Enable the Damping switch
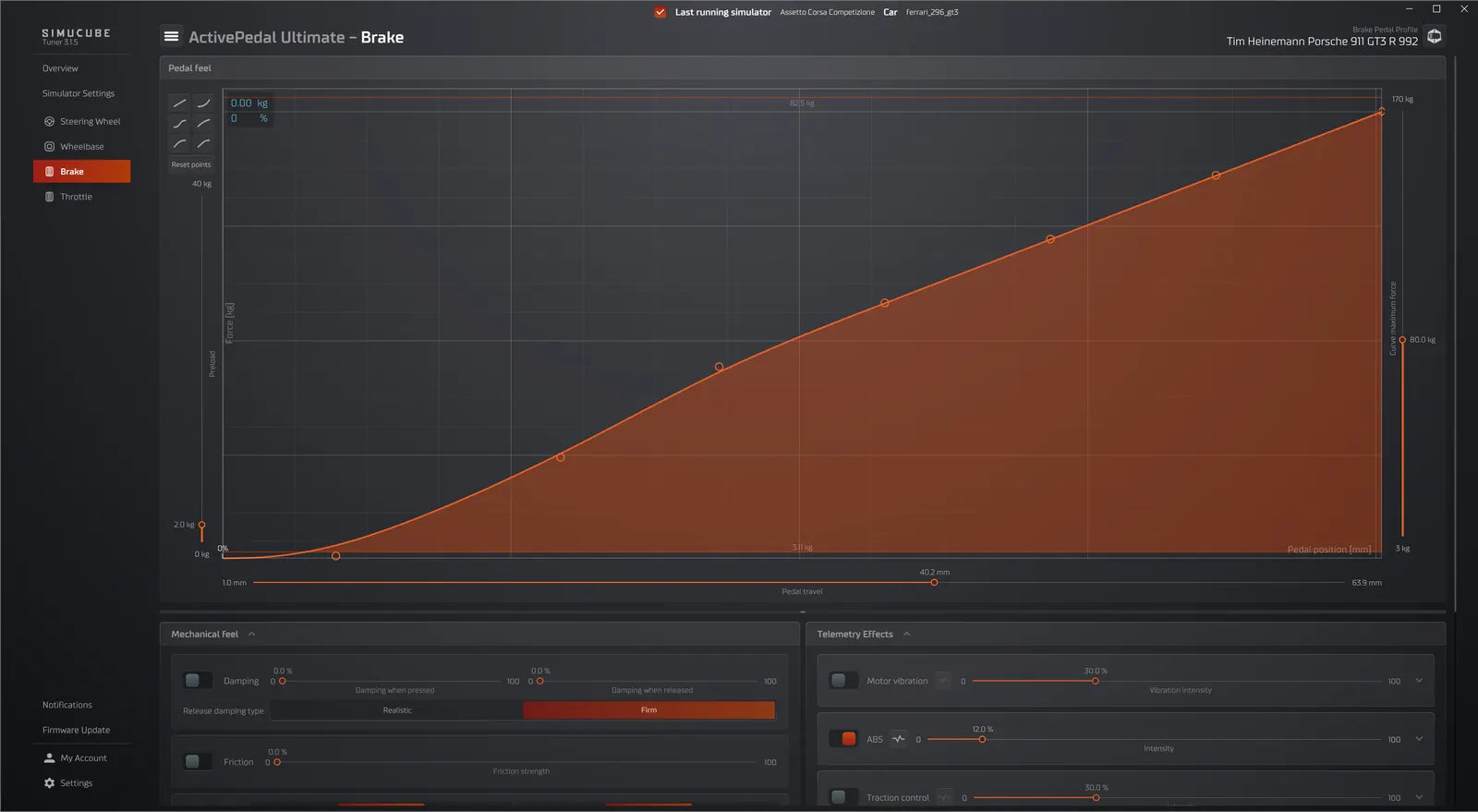Screen dimensions: 1478x812 [x=198, y=681]
